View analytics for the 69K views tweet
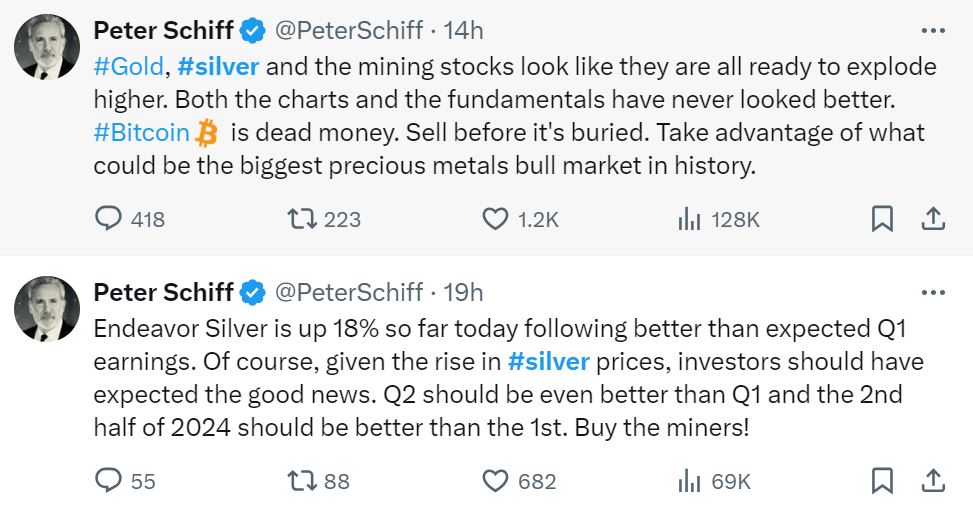 tap(689, 481)
